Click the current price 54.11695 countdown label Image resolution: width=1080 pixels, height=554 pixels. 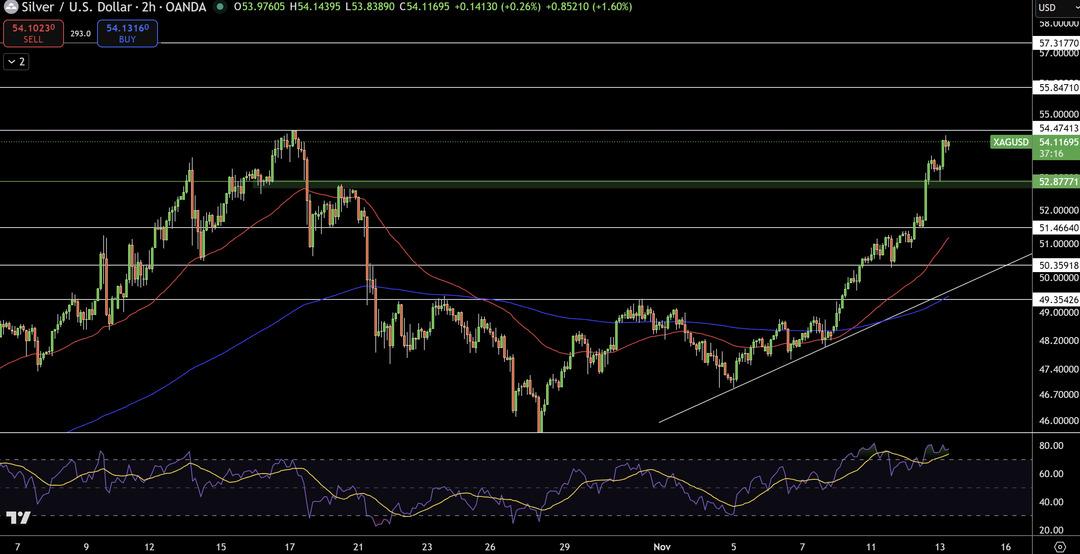[x=1057, y=148]
